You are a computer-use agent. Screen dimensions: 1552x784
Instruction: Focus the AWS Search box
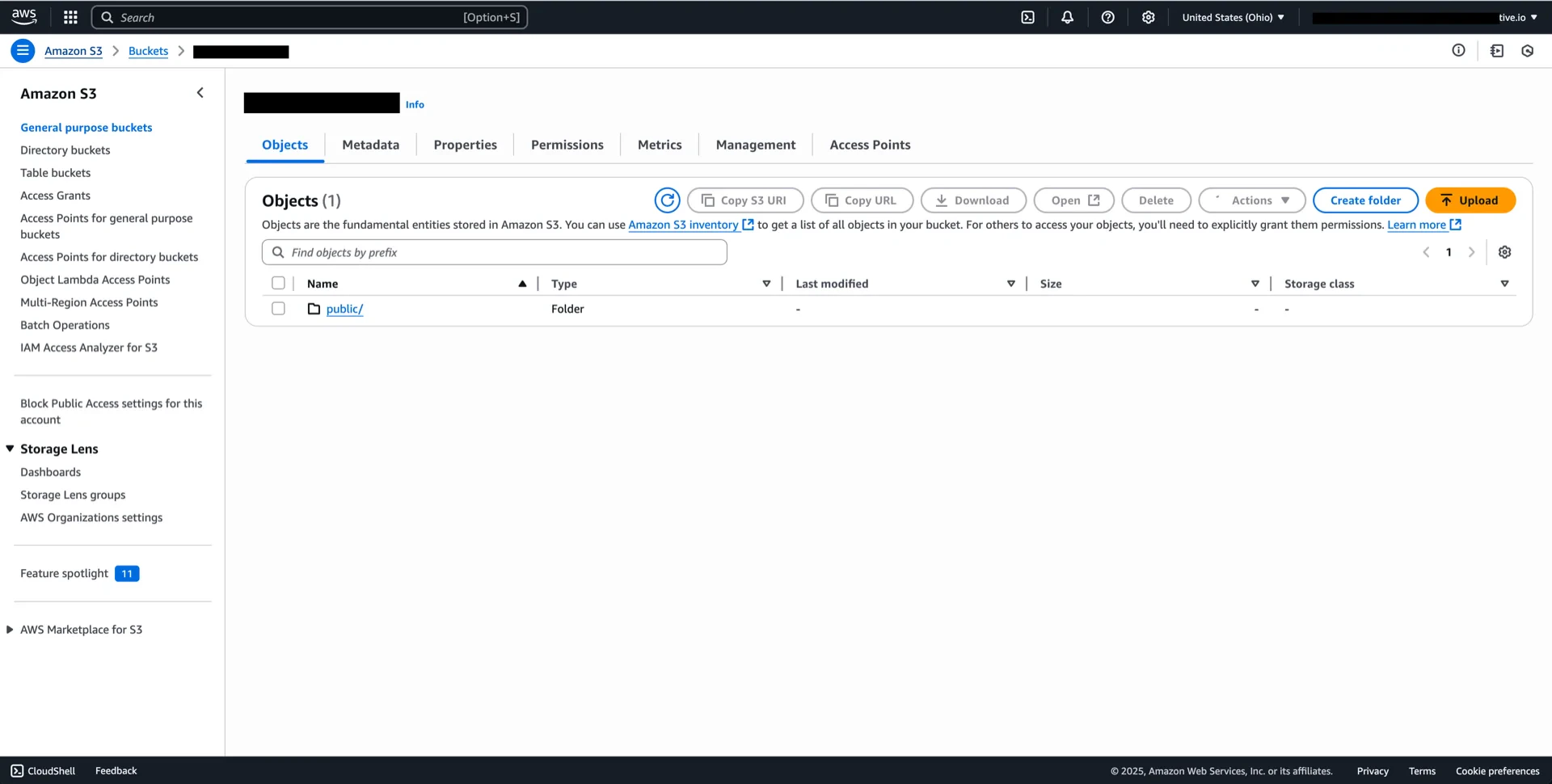click(310, 17)
